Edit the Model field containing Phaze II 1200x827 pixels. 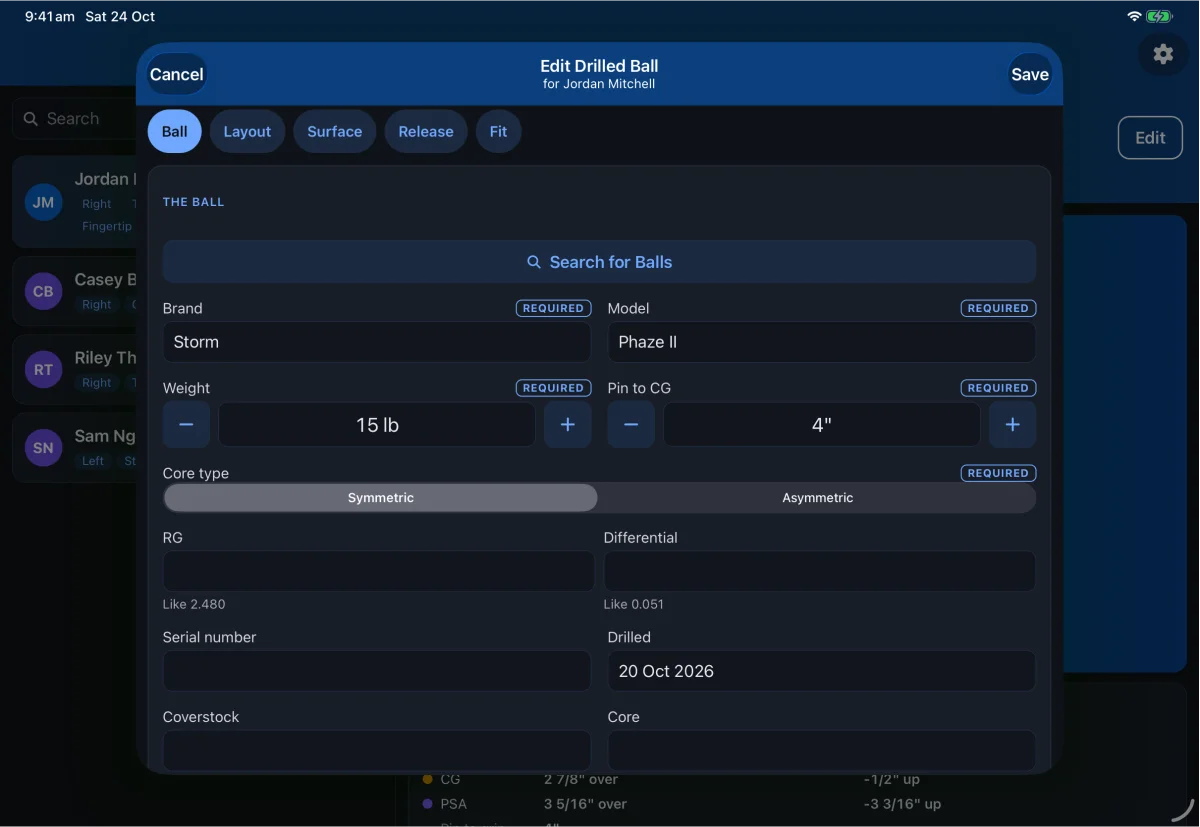[822, 342]
